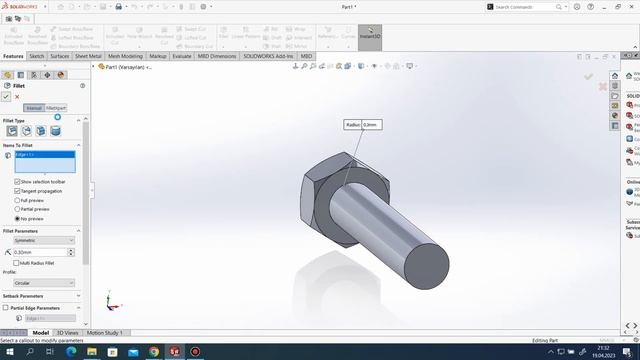The width and height of the screenshot is (640, 360).
Task: Open File Explorer tab in task pane
Action: (615, 96)
